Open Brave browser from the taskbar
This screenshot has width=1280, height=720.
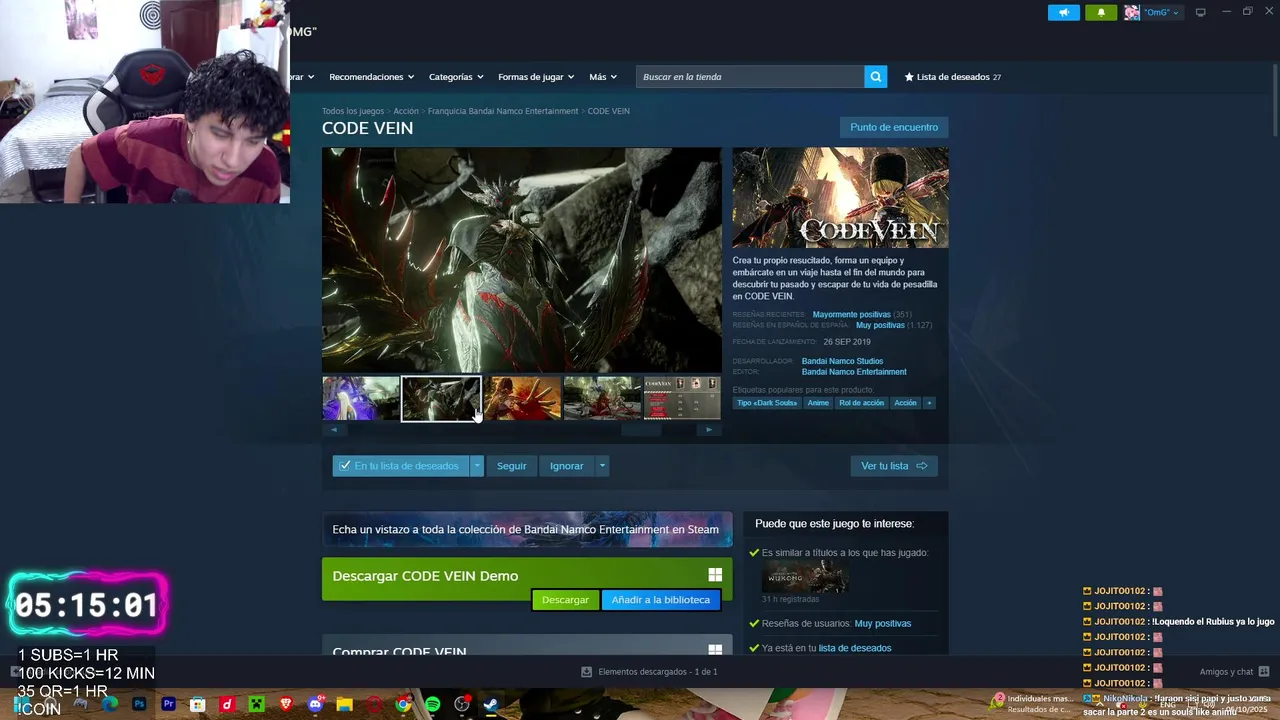pyautogui.click(x=286, y=704)
